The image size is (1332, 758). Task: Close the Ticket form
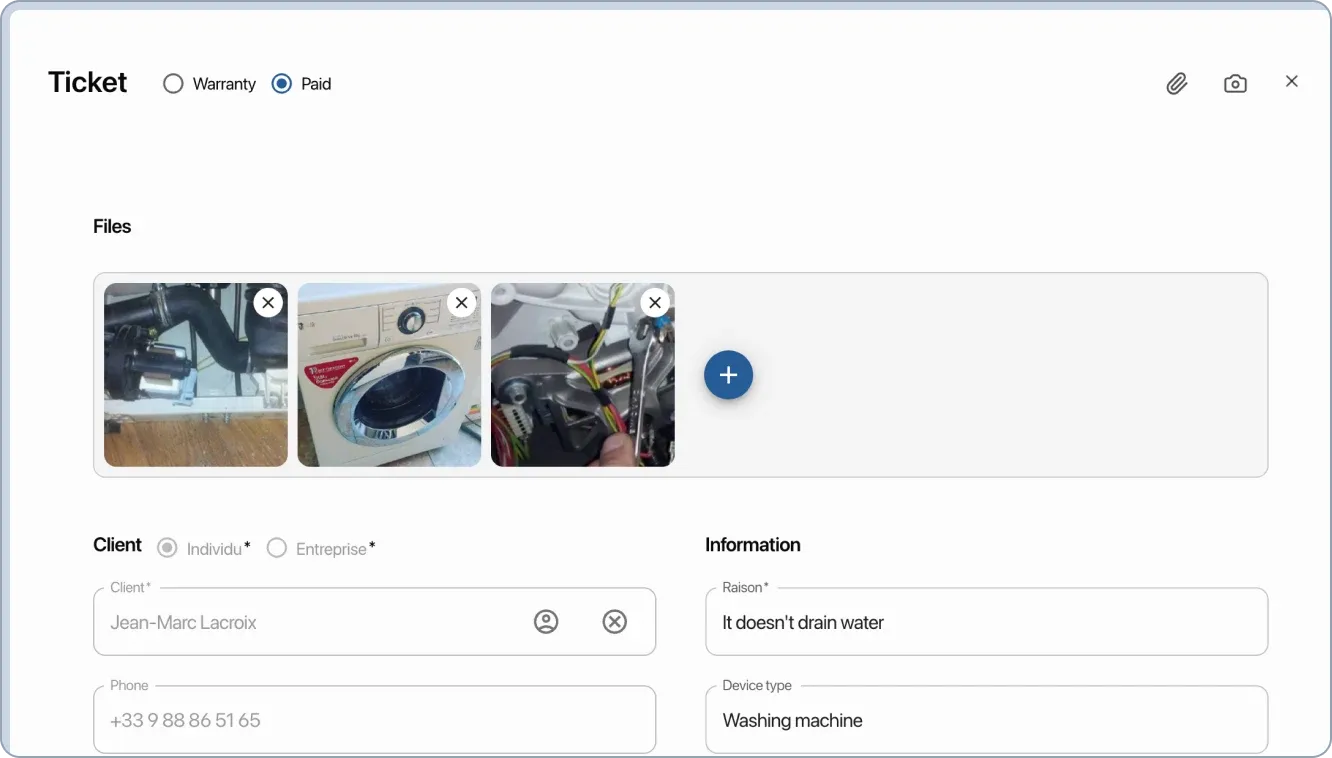click(1291, 81)
